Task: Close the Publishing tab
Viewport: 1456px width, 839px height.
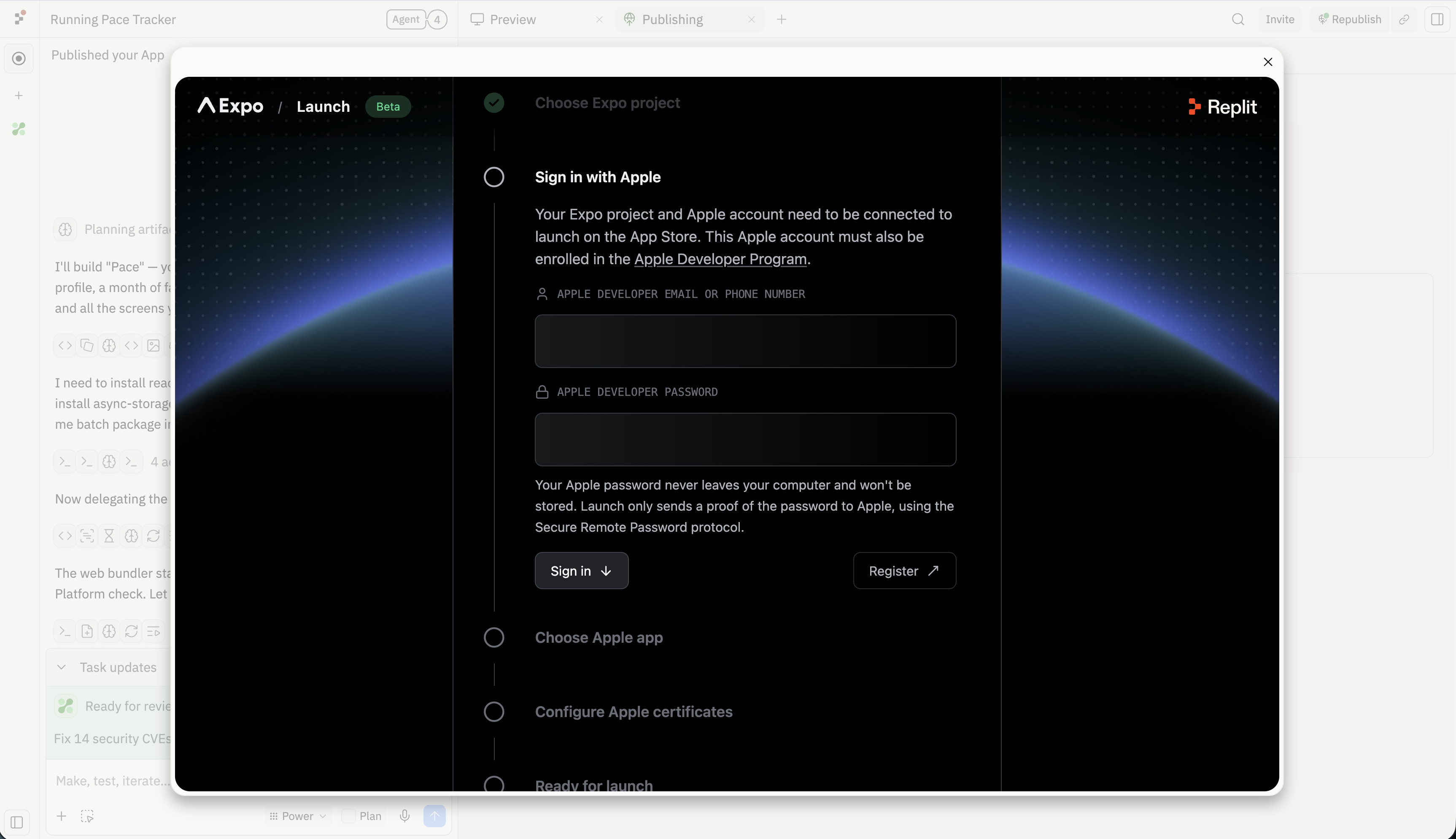Action: pyautogui.click(x=751, y=19)
